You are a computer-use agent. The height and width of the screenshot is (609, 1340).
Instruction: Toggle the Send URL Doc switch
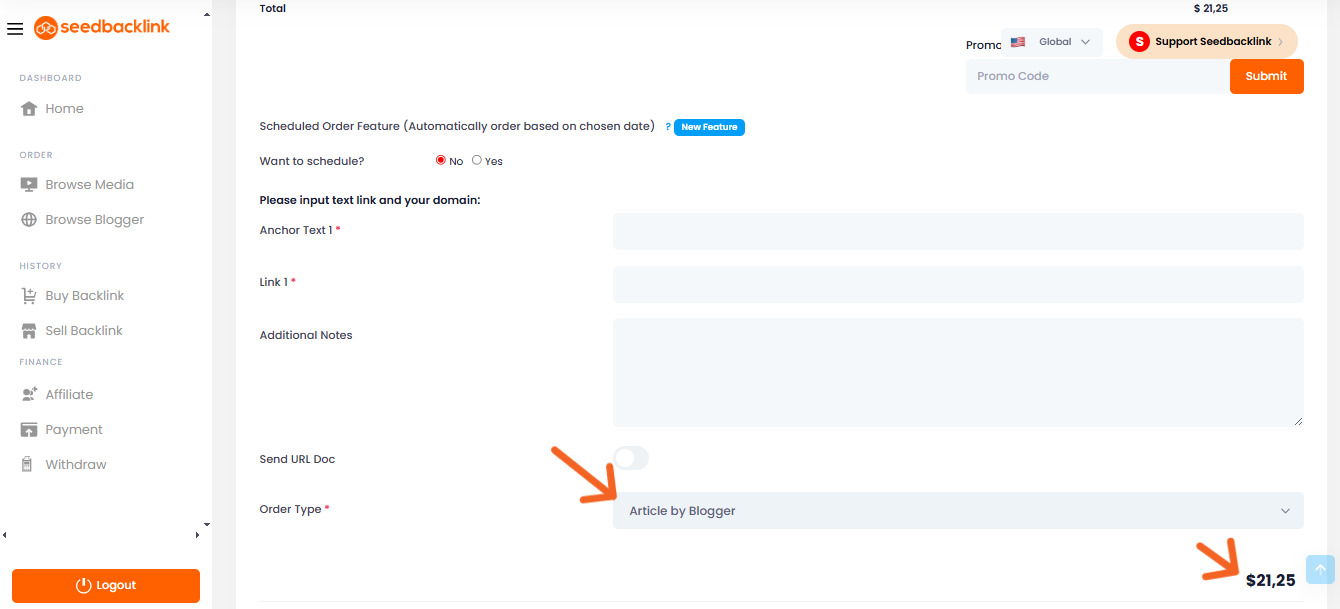pyautogui.click(x=631, y=458)
